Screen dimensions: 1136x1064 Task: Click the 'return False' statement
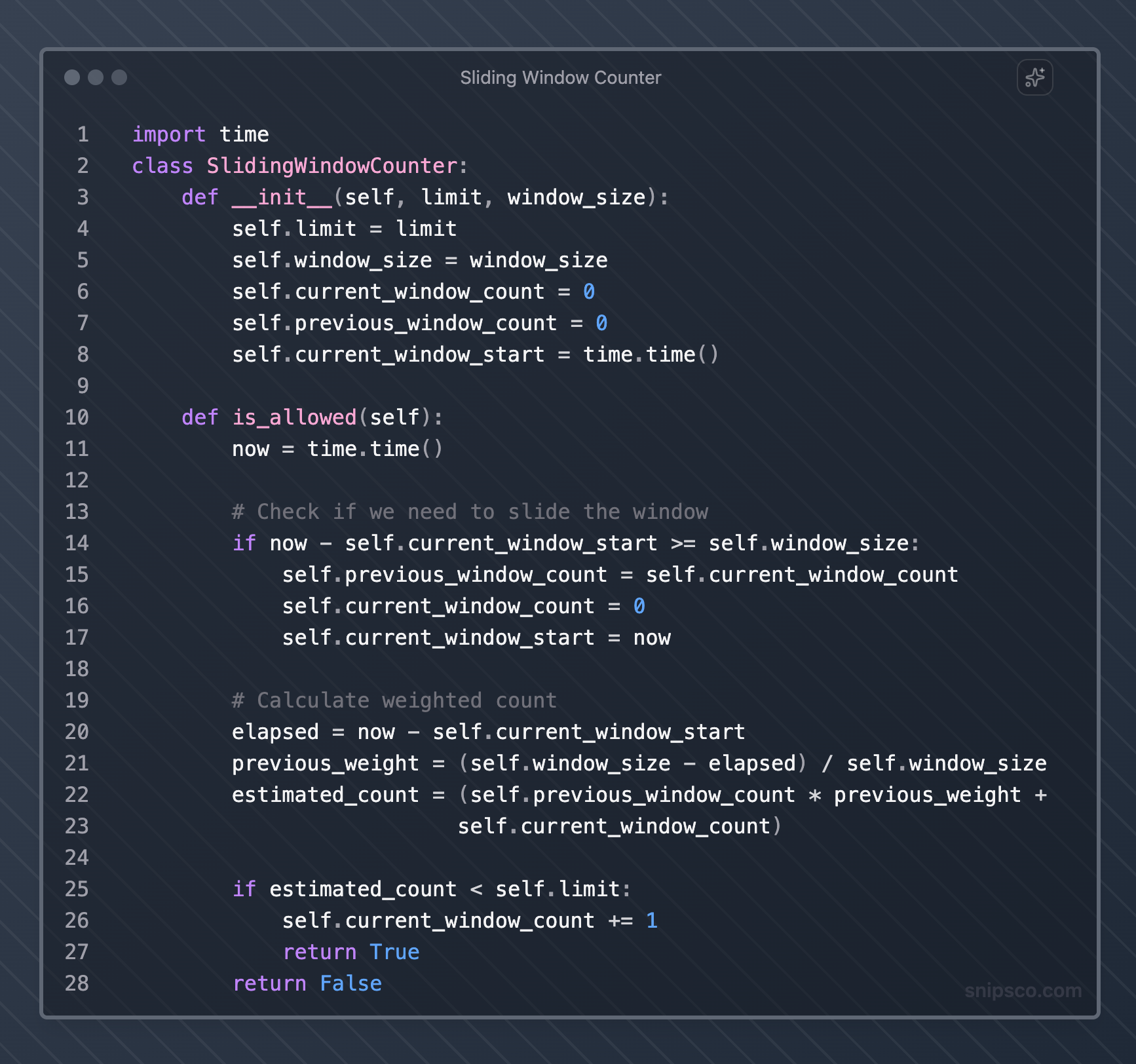pyautogui.click(x=307, y=983)
